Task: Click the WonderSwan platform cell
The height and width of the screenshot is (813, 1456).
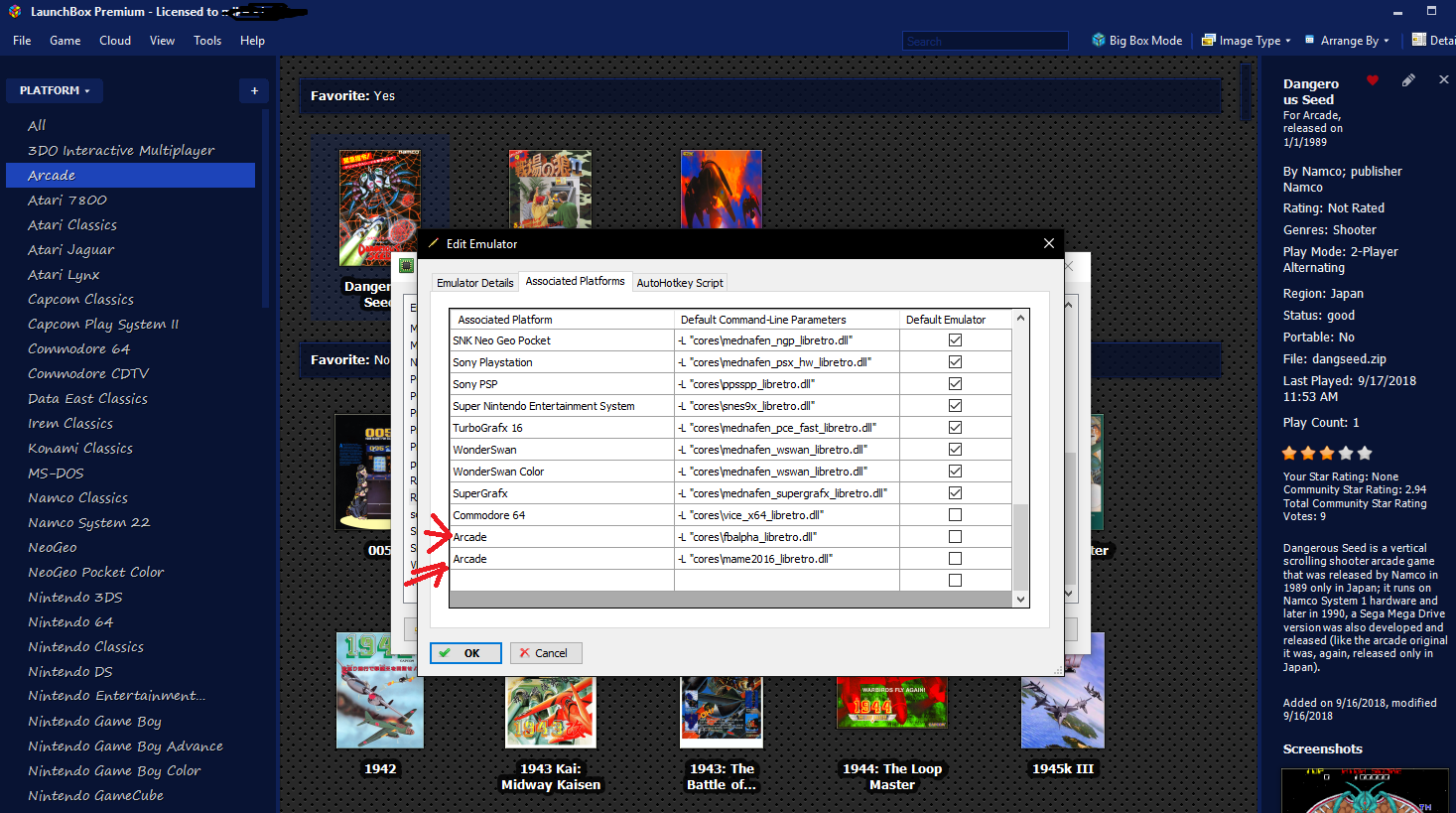Action: click(x=562, y=450)
